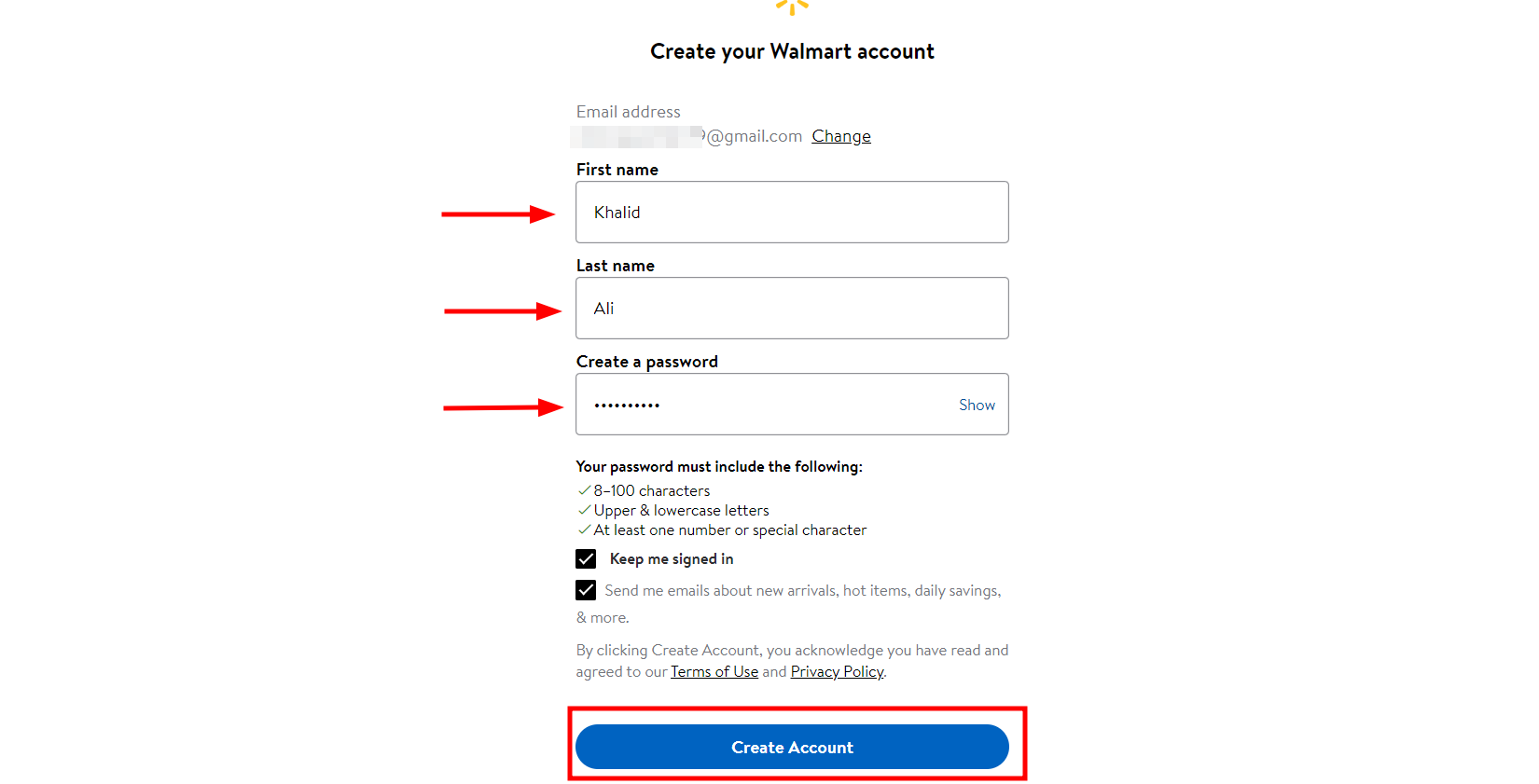
Task: Click the red arrow pointing at Last name
Action: point(497,310)
